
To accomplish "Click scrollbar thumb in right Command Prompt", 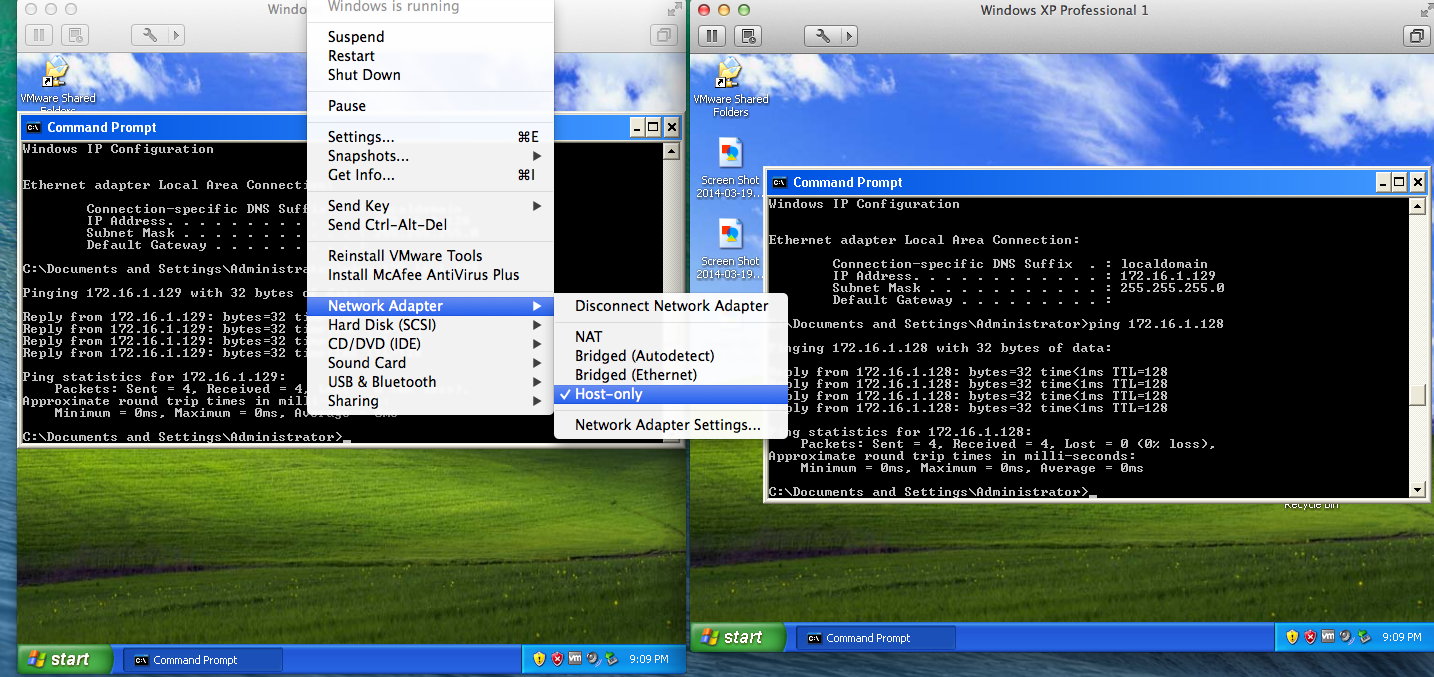I will [1417, 395].
